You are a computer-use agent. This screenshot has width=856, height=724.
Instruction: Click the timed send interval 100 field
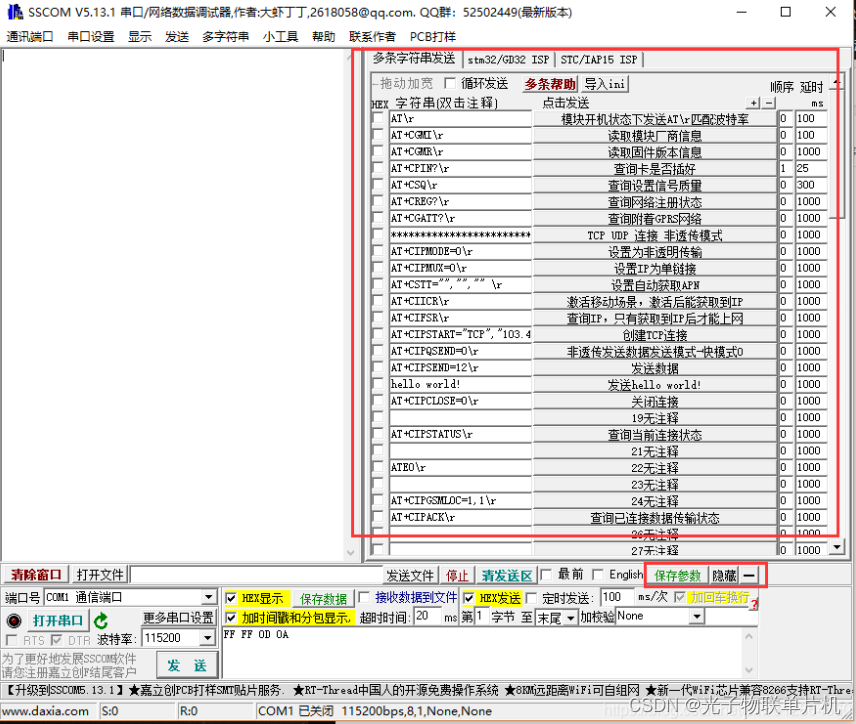point(618,597)
